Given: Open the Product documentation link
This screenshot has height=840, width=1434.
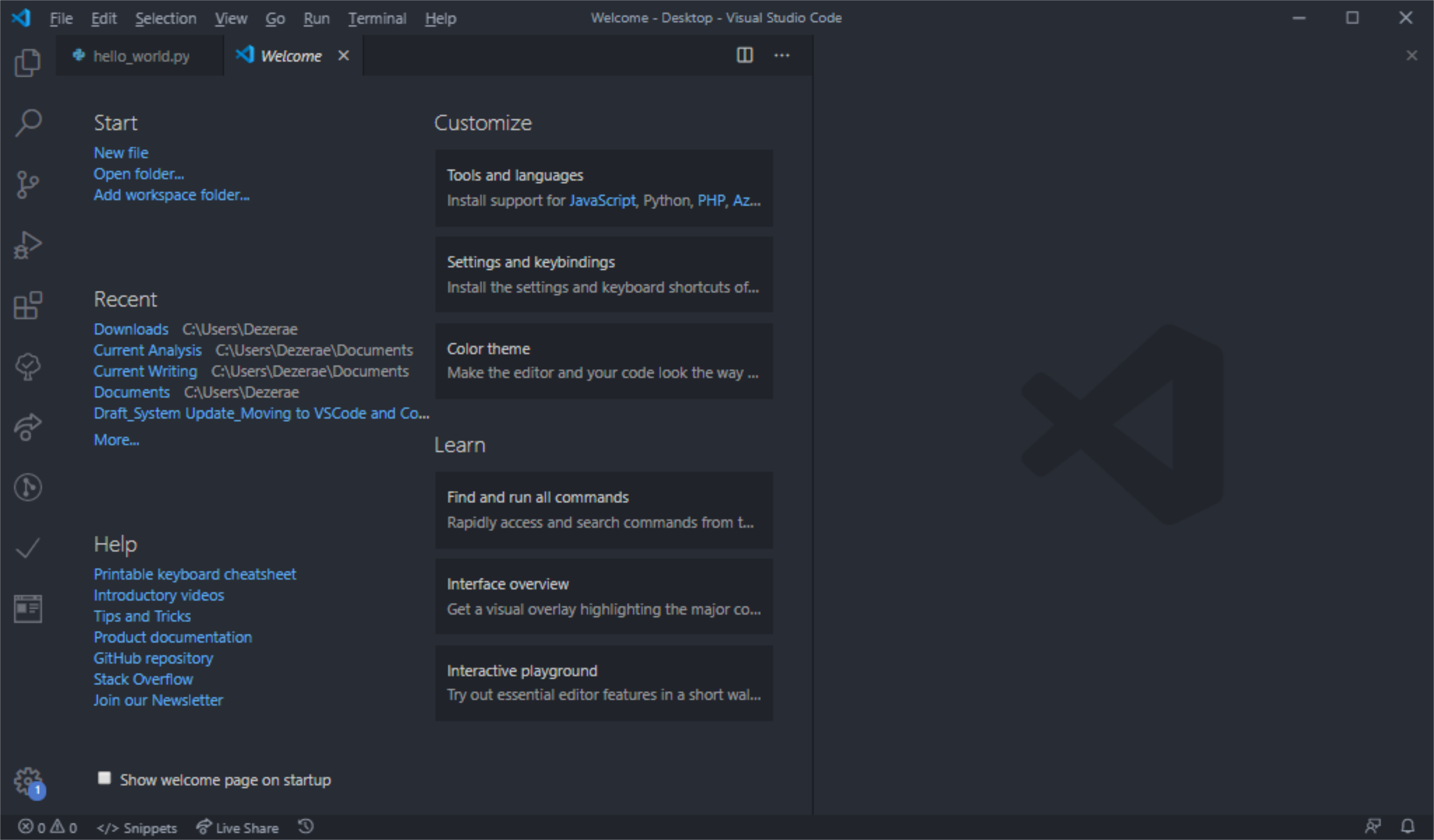Looking at the screenshot, I should point(173,637).
